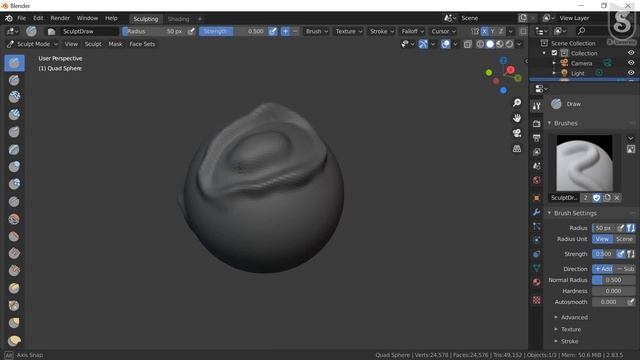
Task: Open the File menu
Action: [21, 18]
